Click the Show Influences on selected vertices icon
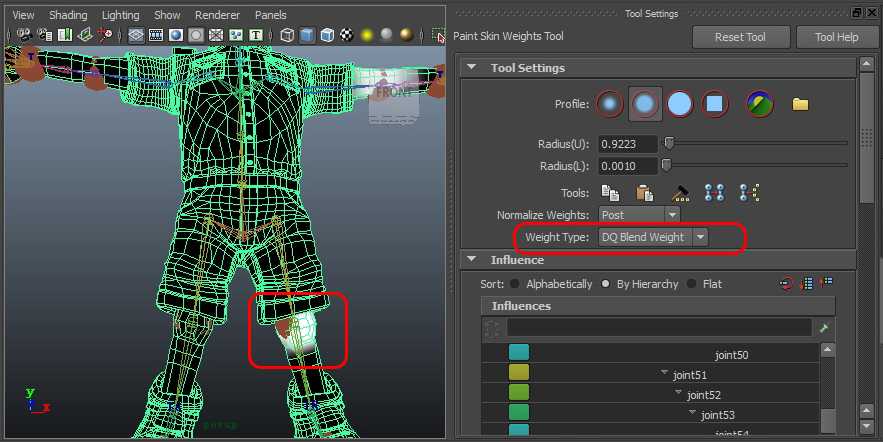 pyautogui.click(x=750, y=193)
